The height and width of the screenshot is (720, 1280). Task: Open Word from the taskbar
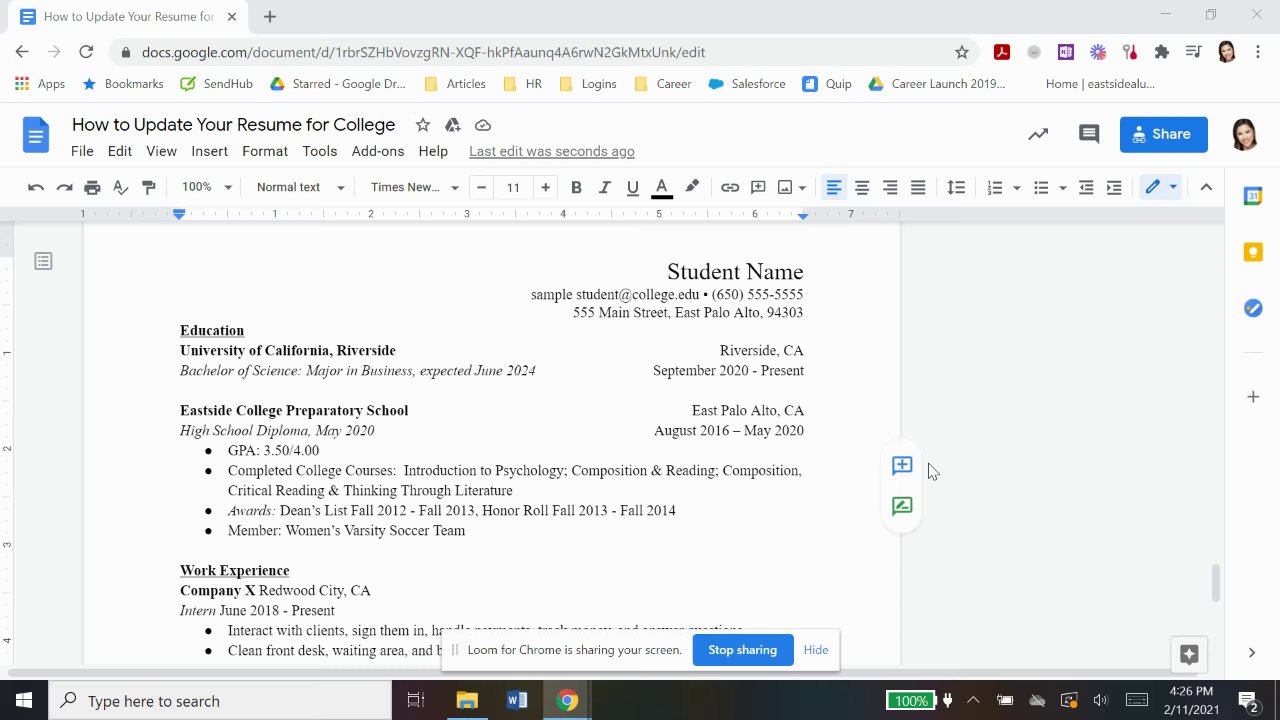[x=517, y=701]
